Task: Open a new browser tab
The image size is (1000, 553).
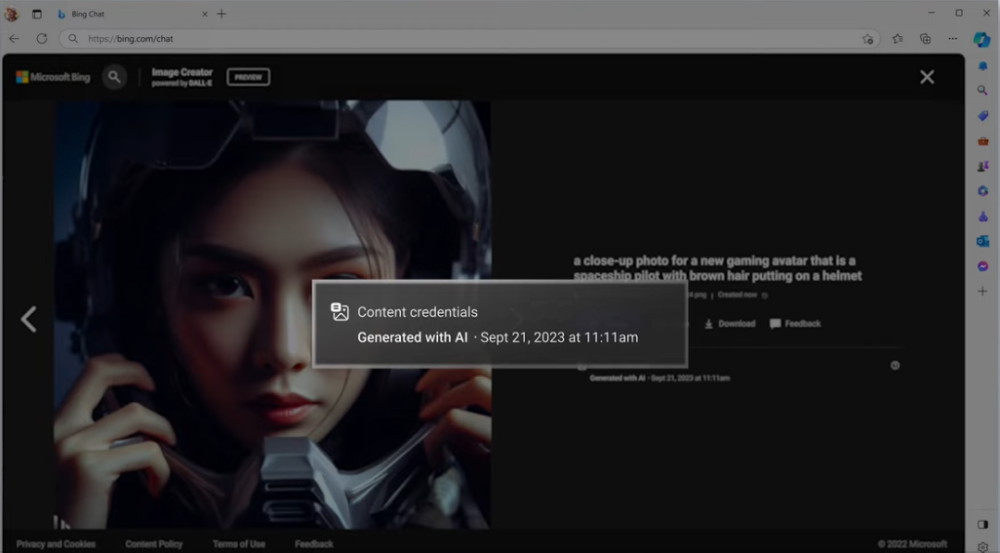Action: (x=221, y=13)
